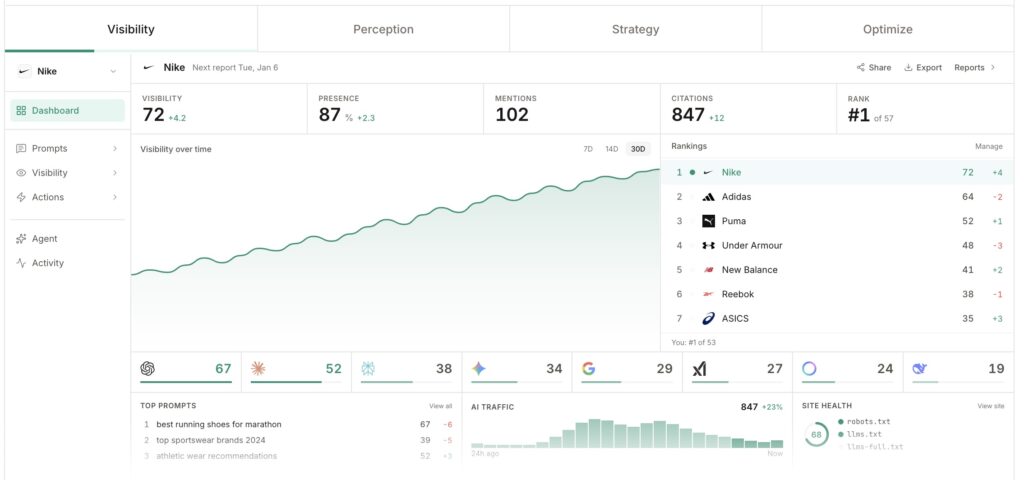
Task: Select the xAI Grok engine card scoring 27
Action: tap(738, 372)
